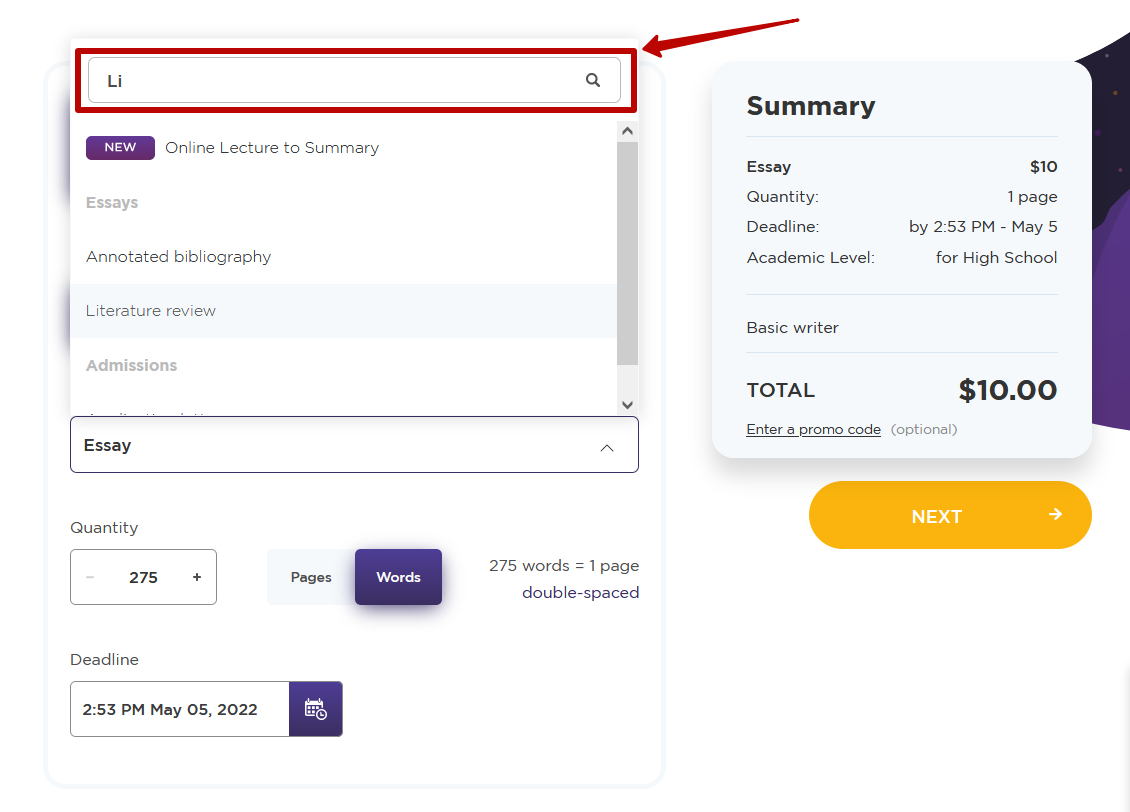Click the Enter a promo code link

click(x=813, y=429)
